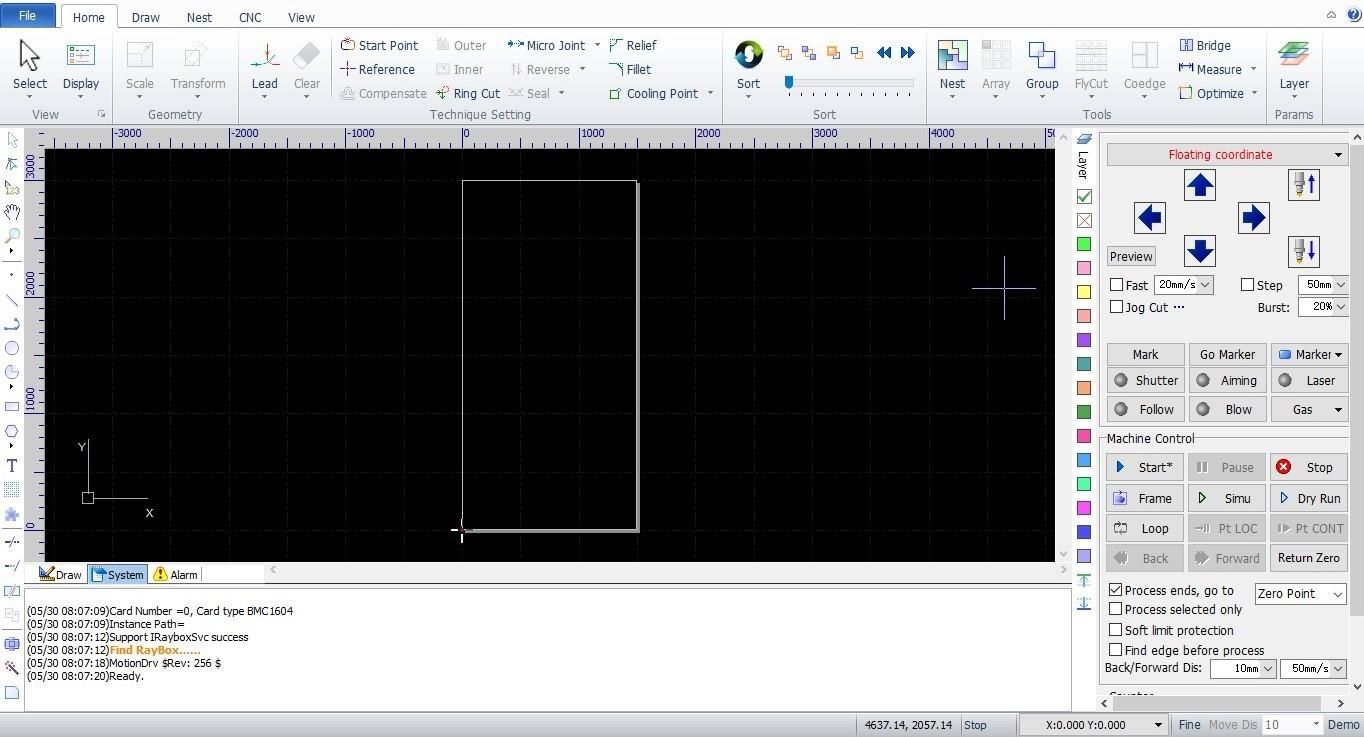The width and height of the screenshot is (1364, 737).
Task: Click the Lead line icon
Action: [264, 56]
